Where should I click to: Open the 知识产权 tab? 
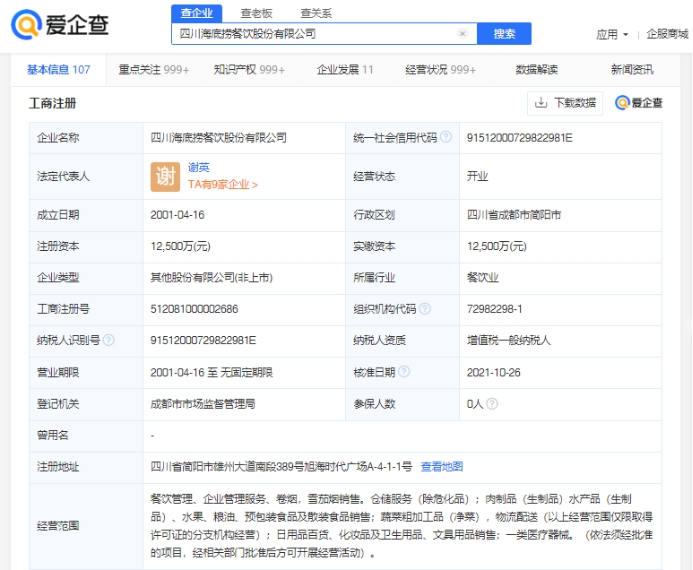(x=249, y=70)
